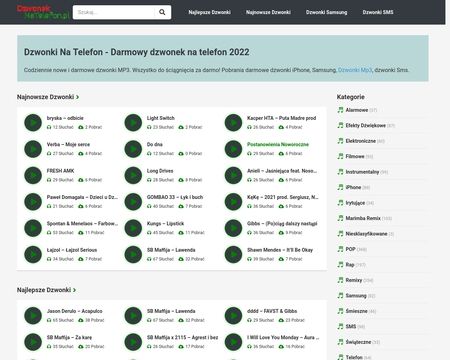Open the Samsung category in sidebar
The height and width of the screenshot is (360, 450).
coord(356,296)
